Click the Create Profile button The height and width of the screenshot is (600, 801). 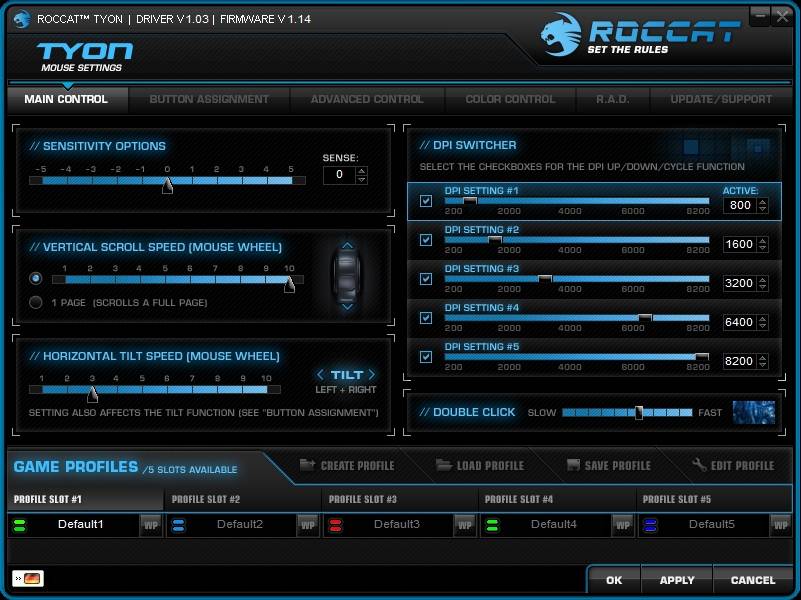[347, 465]
